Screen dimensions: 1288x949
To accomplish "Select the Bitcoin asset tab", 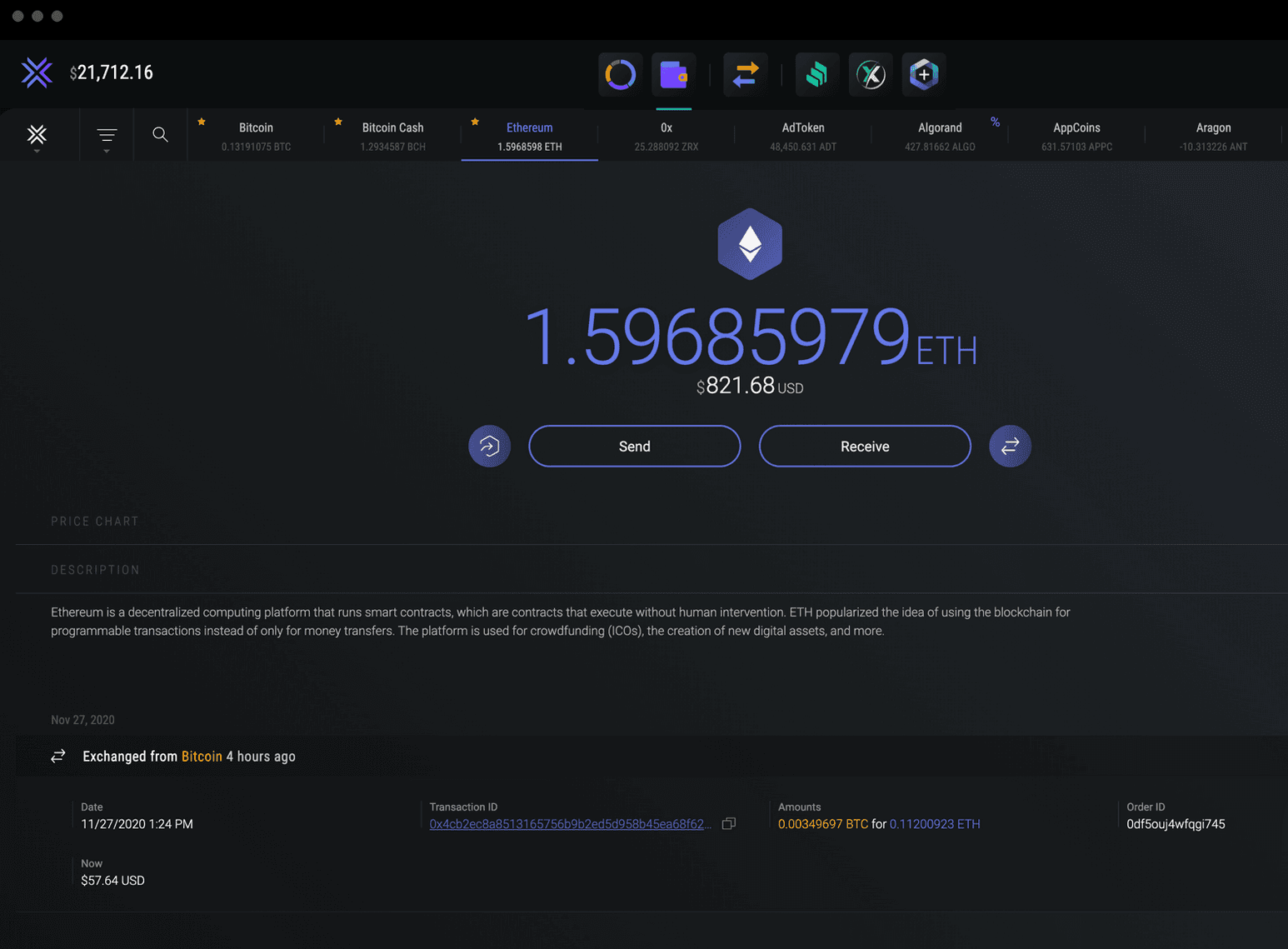I will point(256,136).
